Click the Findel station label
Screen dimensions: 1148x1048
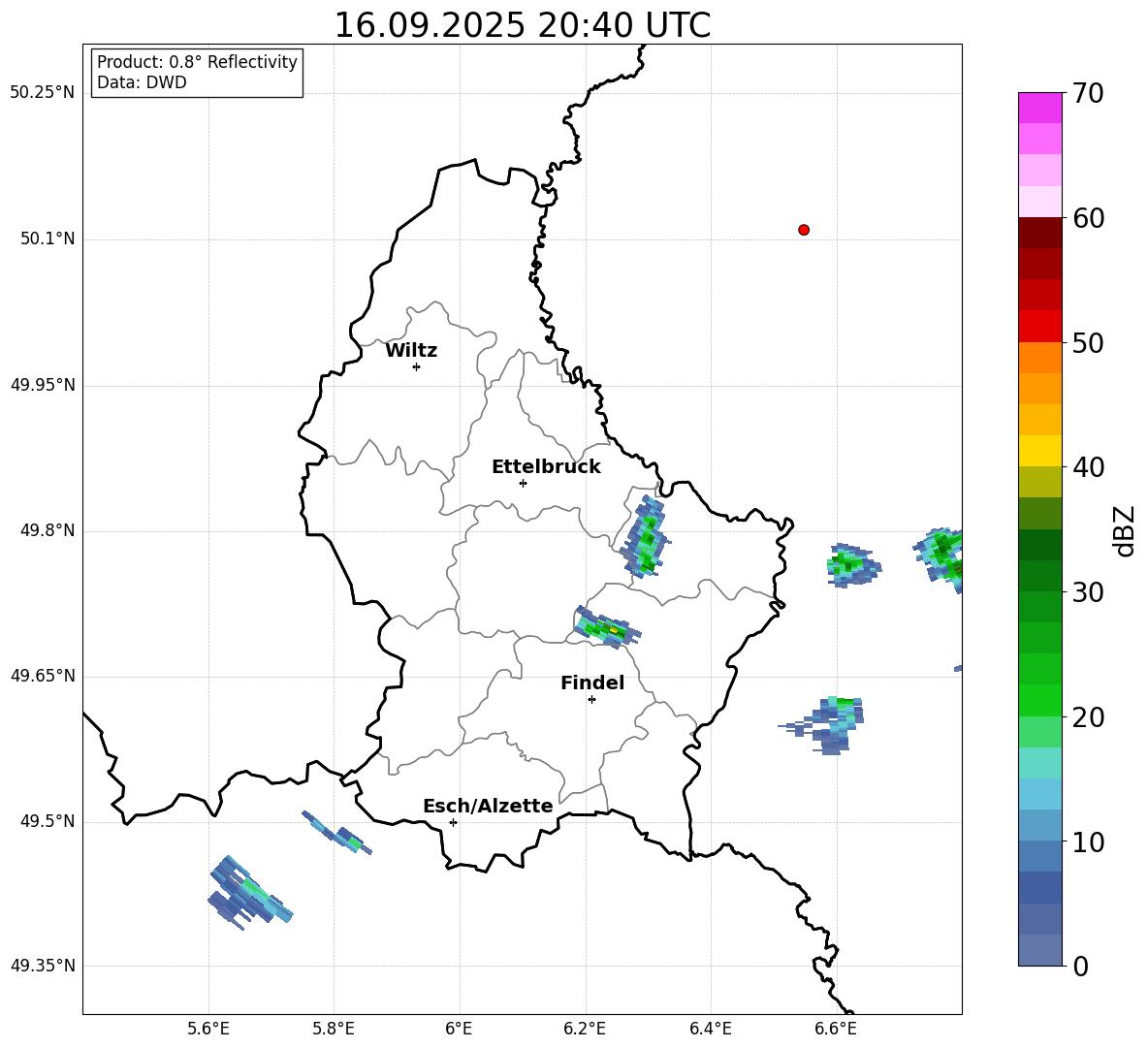(x=592, y=683)
